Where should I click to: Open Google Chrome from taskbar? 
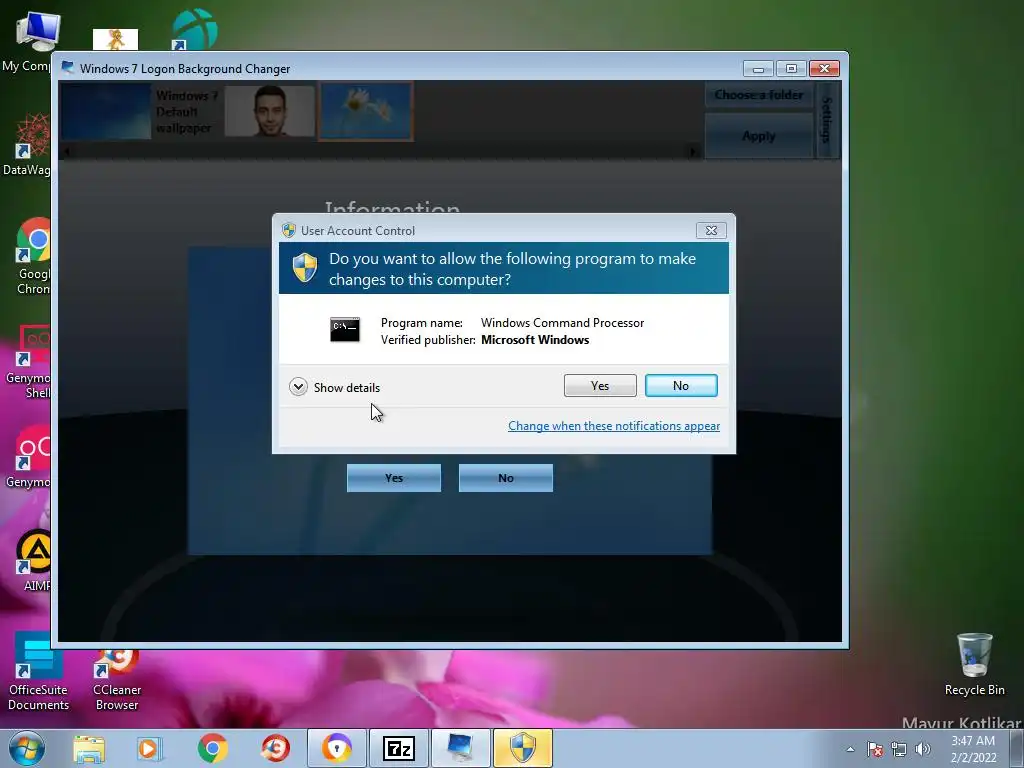[212, 748]
